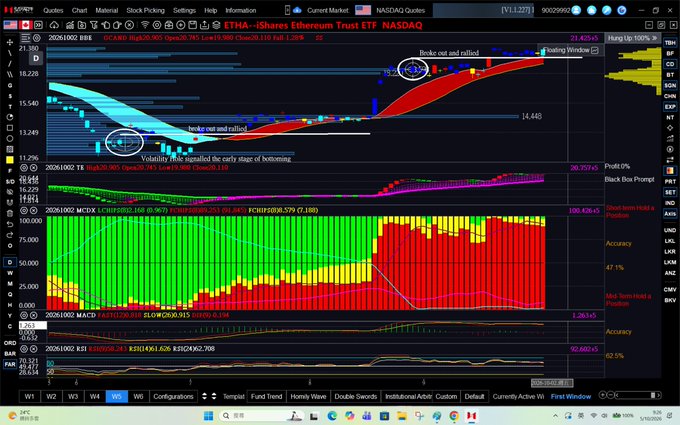
Task: Click the PRT right sidebar button
Action: 670,181
